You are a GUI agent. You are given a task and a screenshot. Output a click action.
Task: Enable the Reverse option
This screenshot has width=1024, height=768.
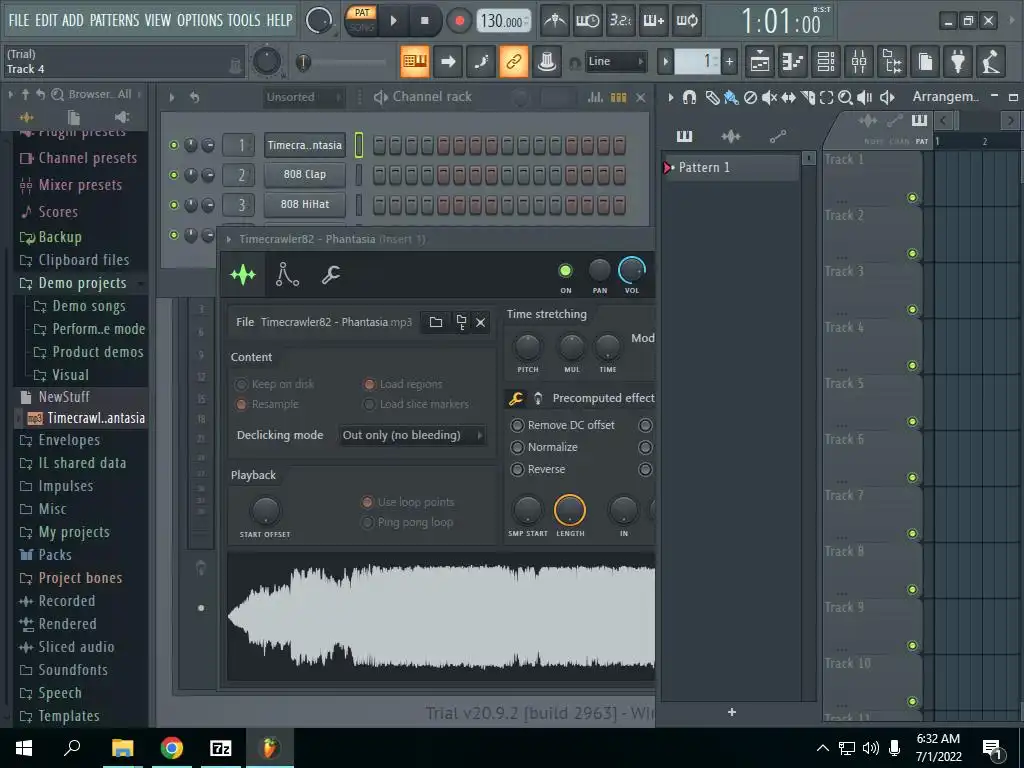(x=517, y=470)
